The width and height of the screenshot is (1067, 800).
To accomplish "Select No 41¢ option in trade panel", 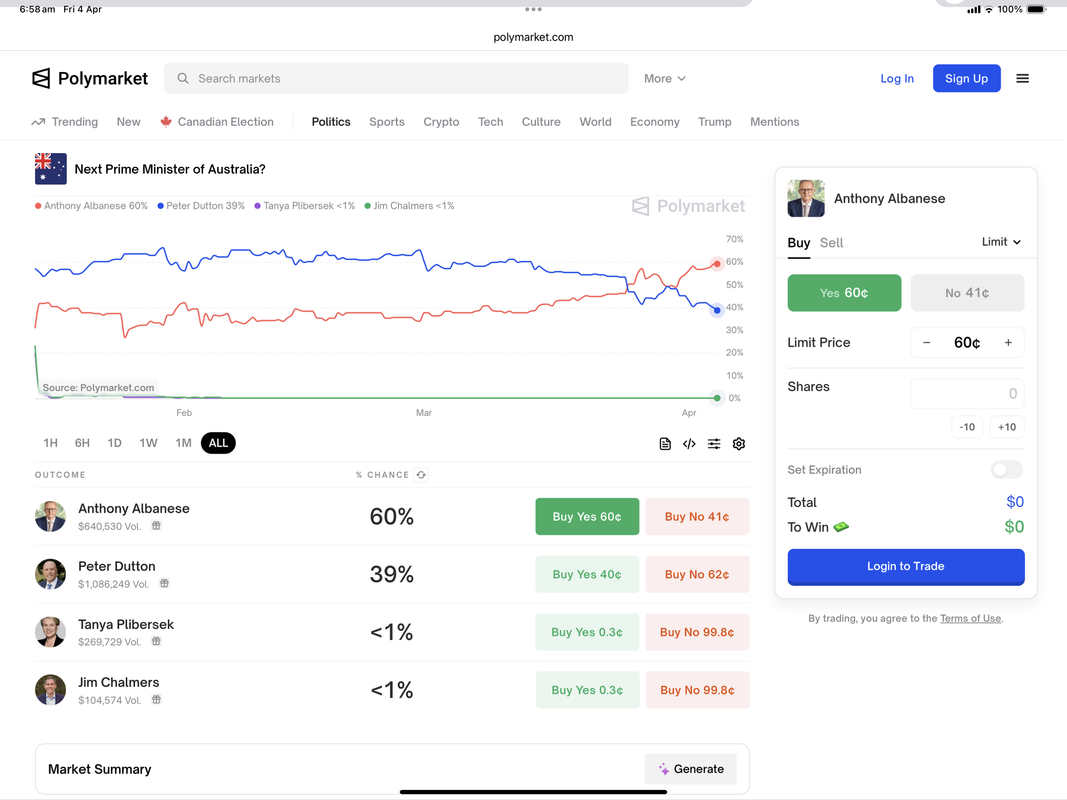I will 967,293.
